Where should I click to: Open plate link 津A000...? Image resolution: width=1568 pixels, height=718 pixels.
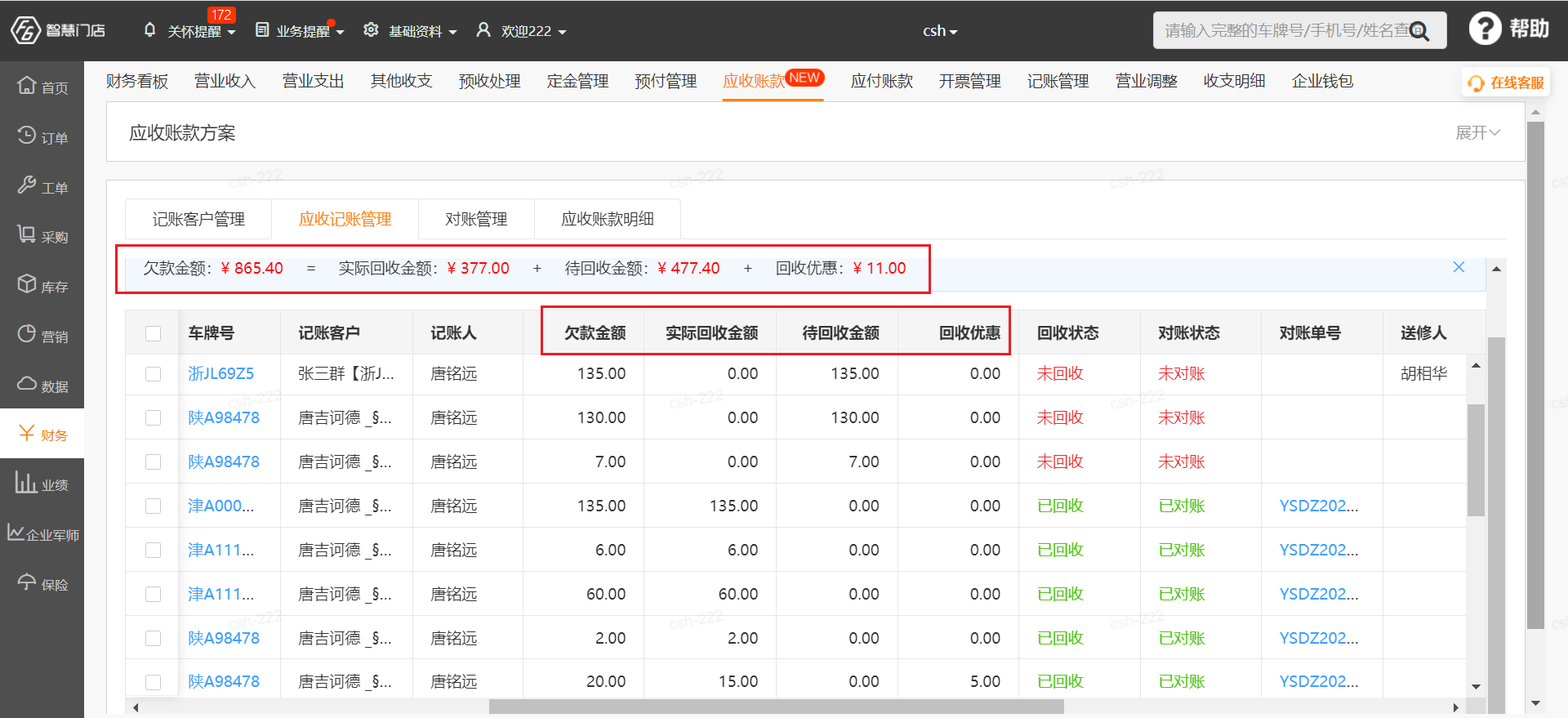click(221, 506)
